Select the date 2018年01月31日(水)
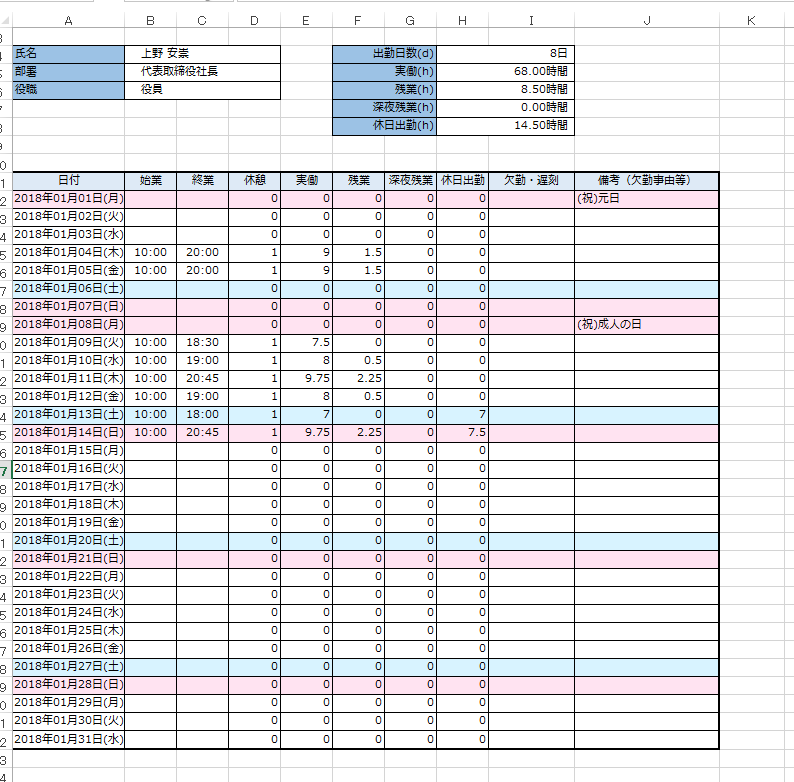Image resolution: width=794 pixels, height=782 pixels. coord(68,739)
